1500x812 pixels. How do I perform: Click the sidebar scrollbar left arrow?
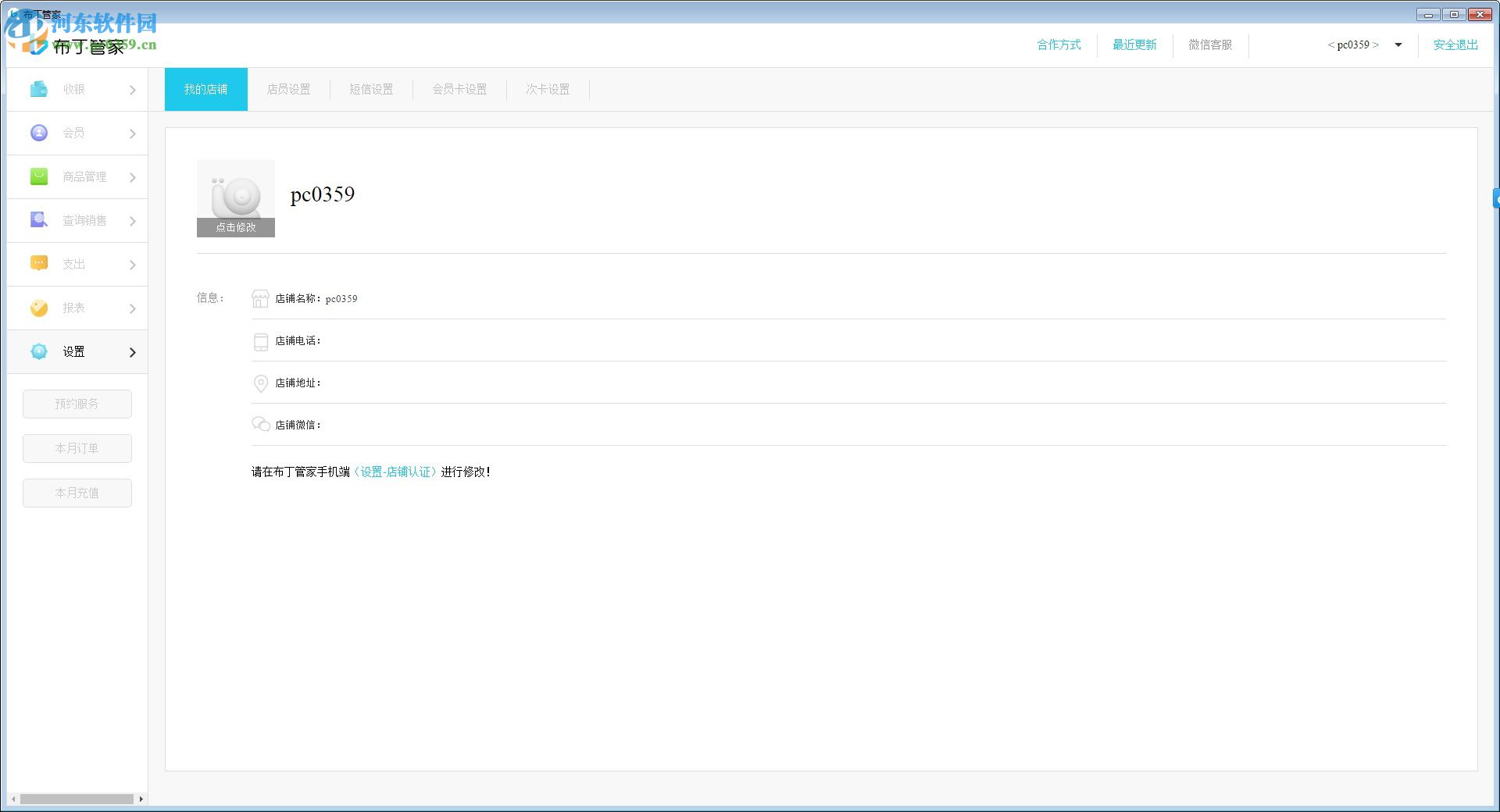click(x=13, y=799)
